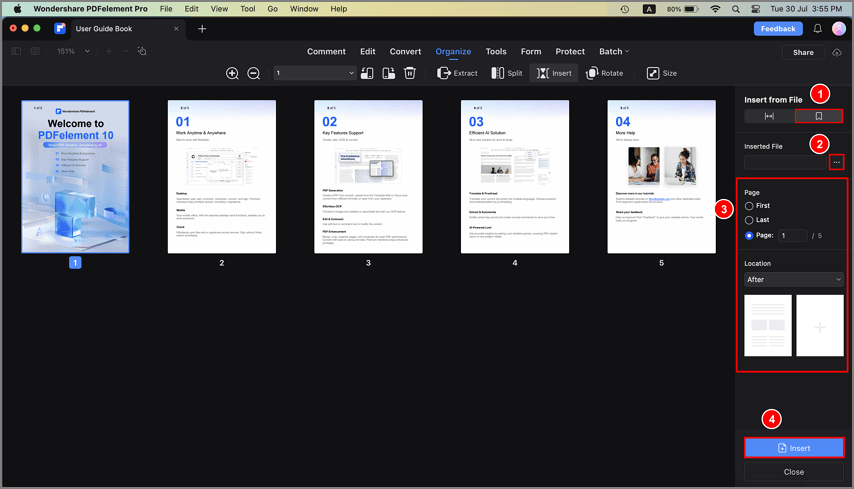Viewport: 854px width, 489px height.
Task: Open the Tools tab
Action: pyautogui.click(x=496, y=51)
